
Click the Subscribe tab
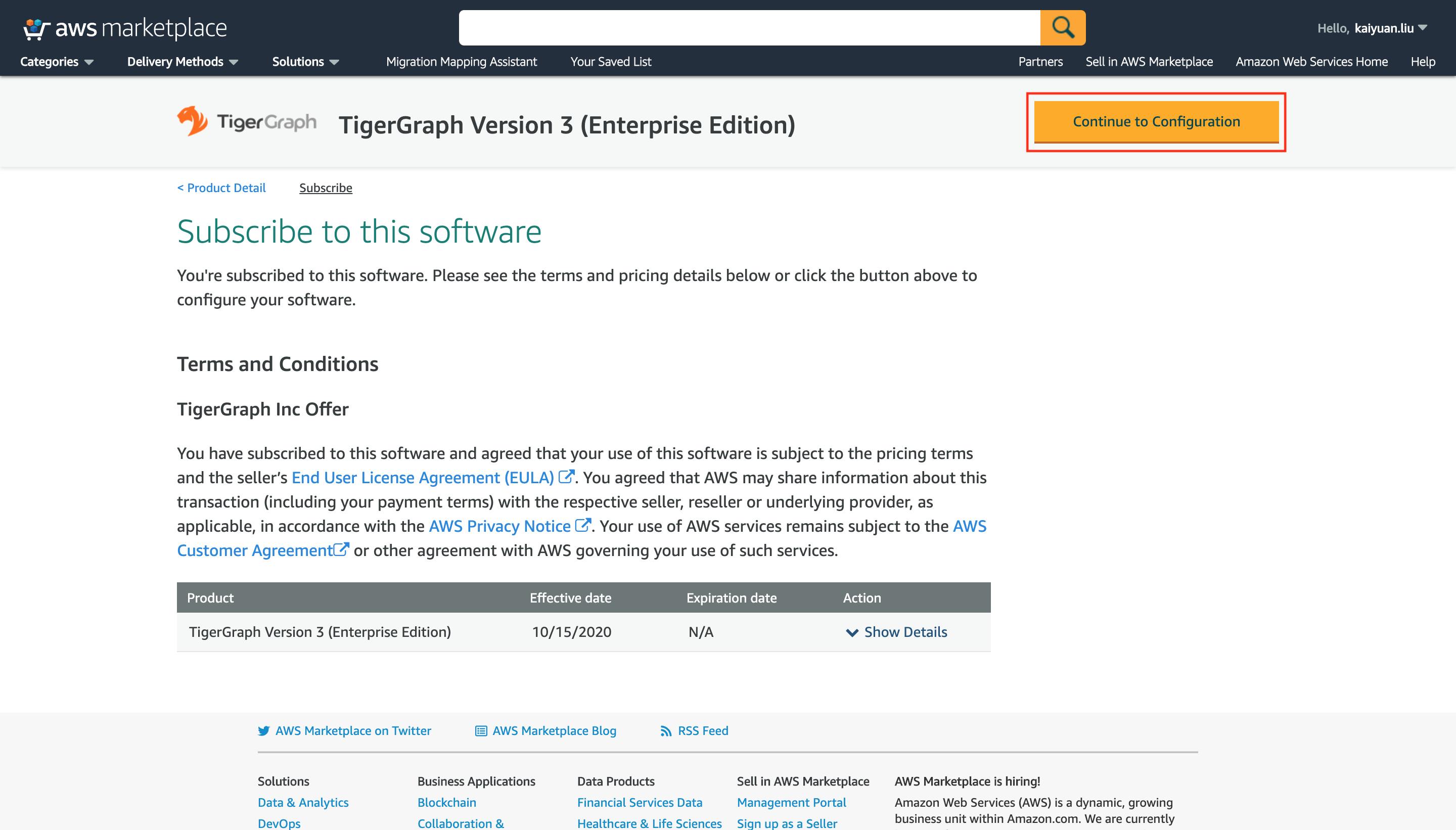tap(325, 187)
